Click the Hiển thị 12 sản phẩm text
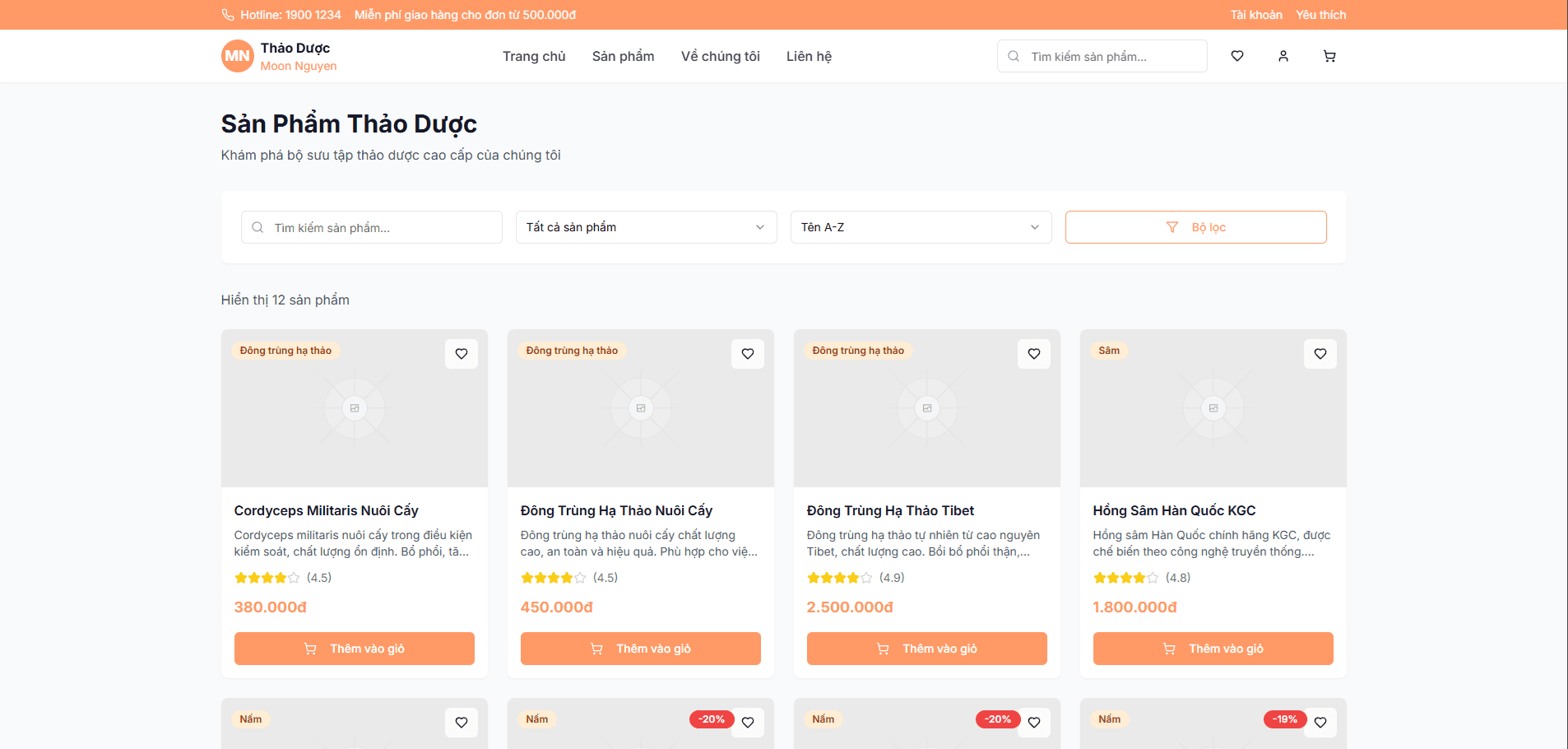 pos(285,300)
